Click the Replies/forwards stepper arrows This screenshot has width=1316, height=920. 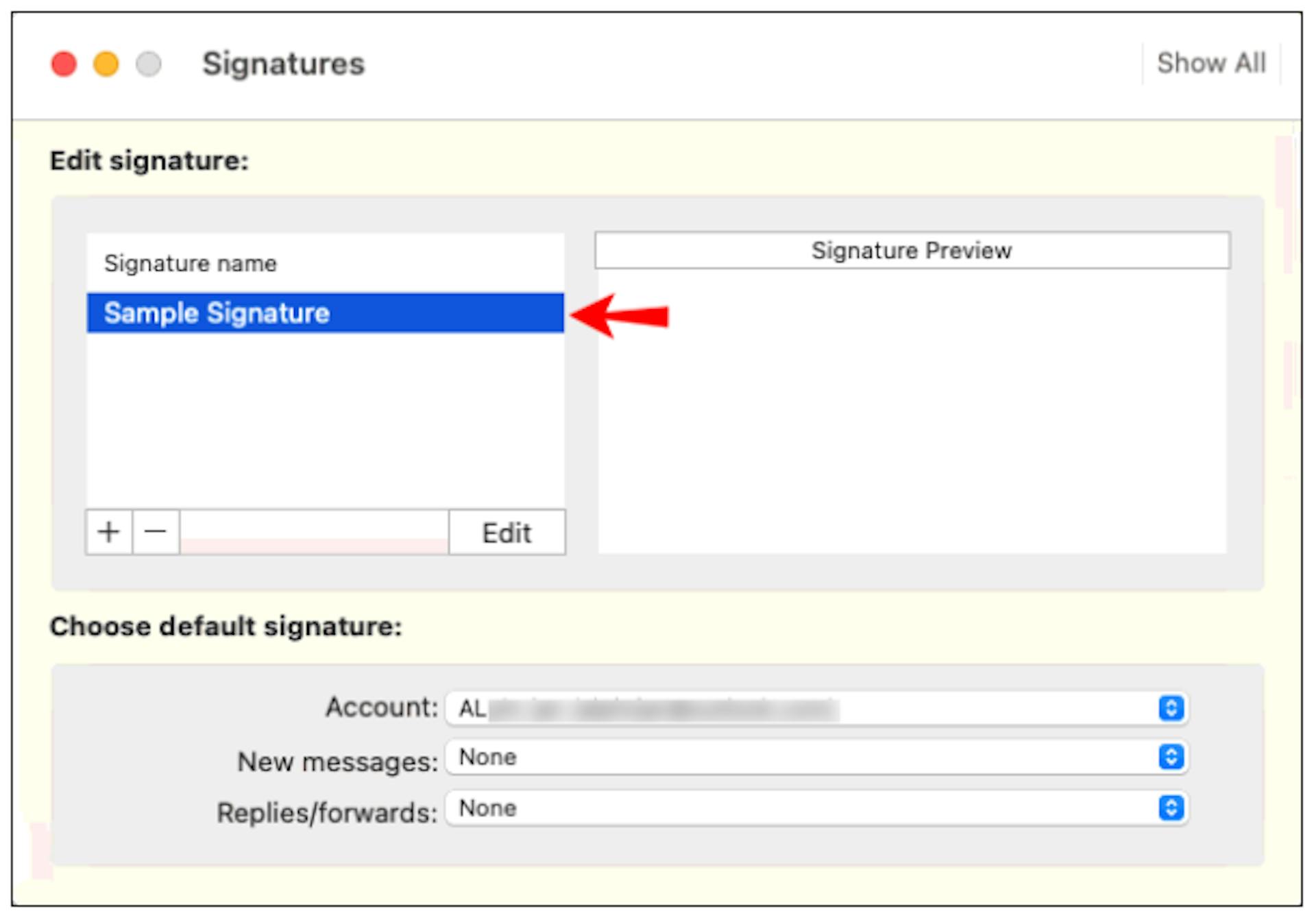pos(1171,808)
